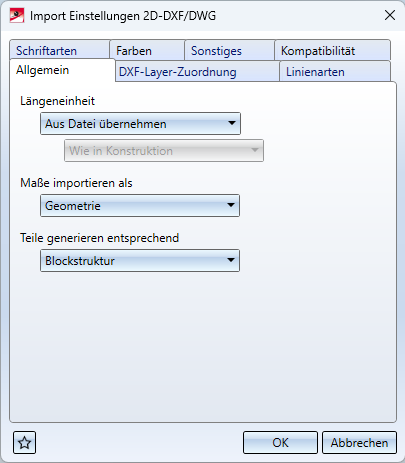Confirm settings with the OK button
This screenshot has height=463, width=405.
point(280,443)
